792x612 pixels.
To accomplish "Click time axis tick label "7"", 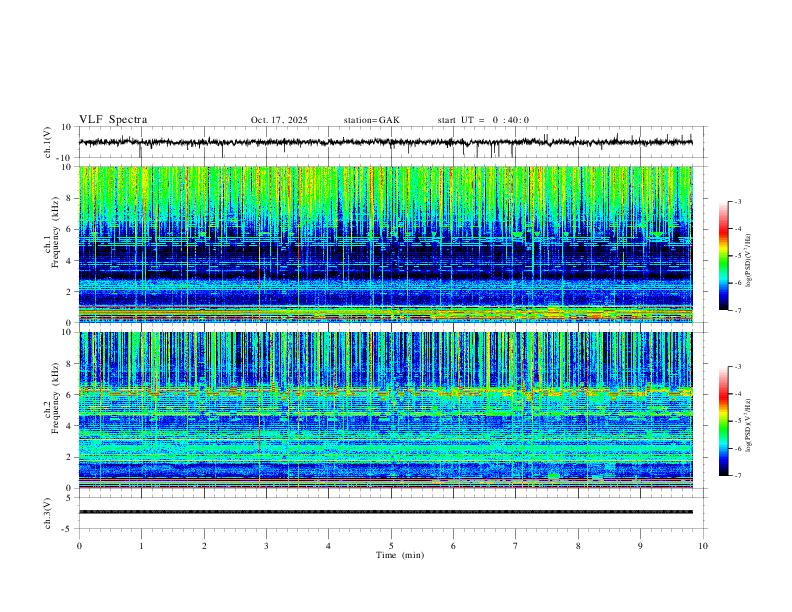I will click(x=516, y=546).
